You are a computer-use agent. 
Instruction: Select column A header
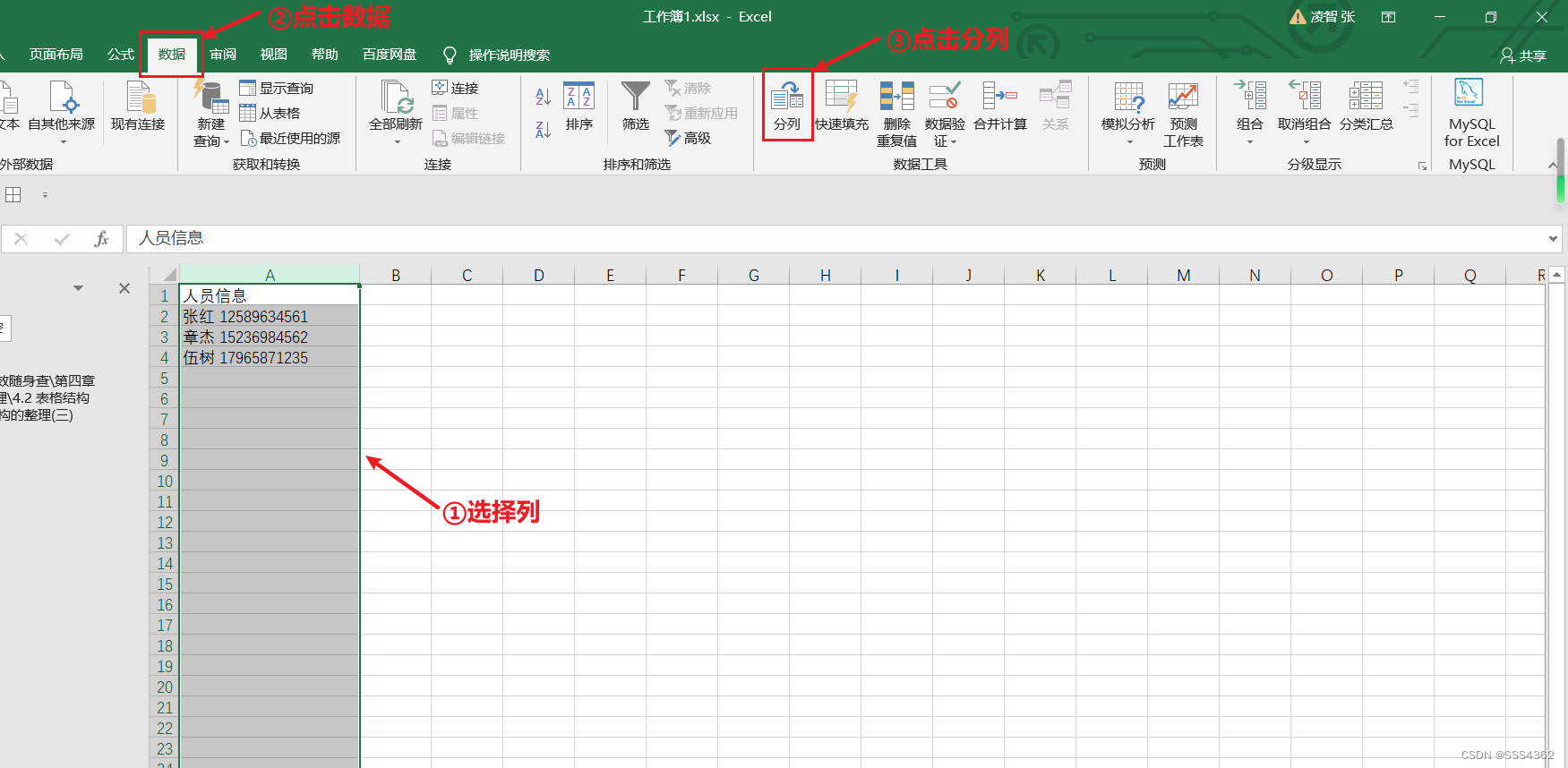point(270,275)
